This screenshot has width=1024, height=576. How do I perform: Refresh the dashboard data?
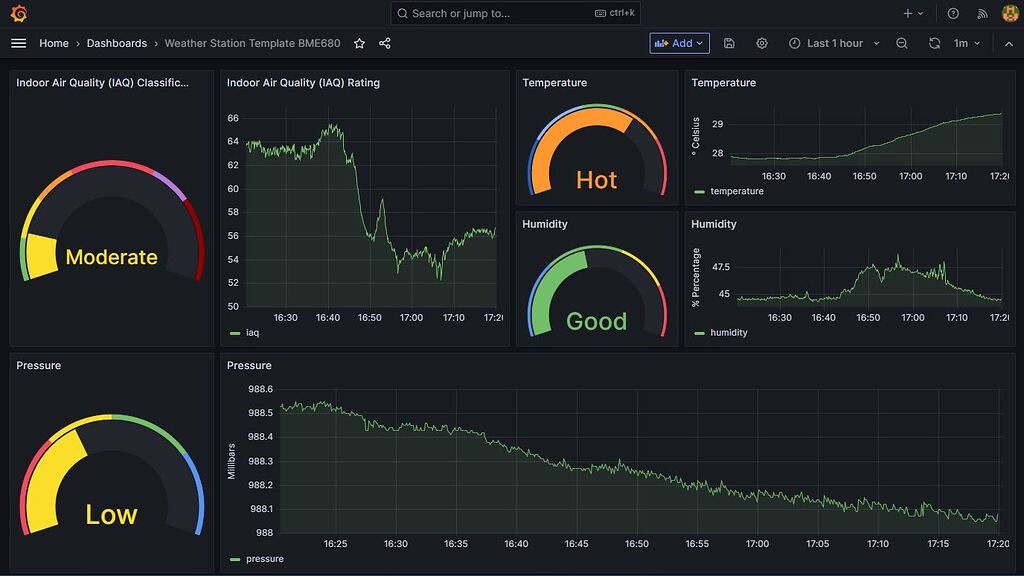933,43
